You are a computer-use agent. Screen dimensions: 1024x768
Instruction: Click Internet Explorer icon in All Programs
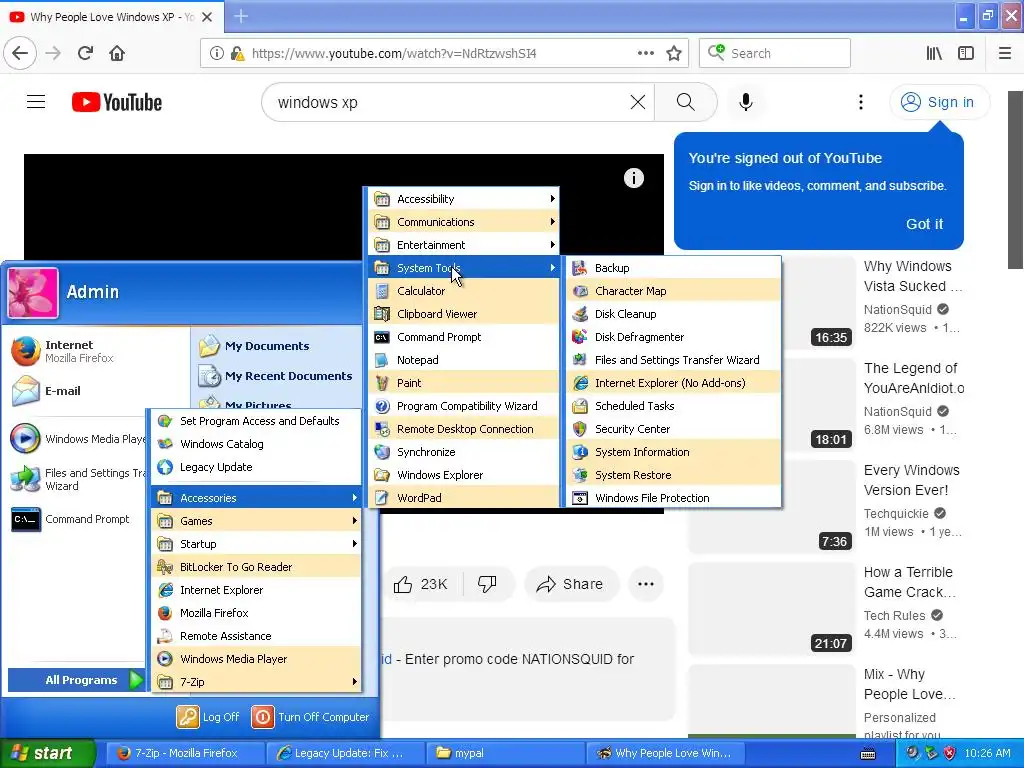[x=165, y=590]
